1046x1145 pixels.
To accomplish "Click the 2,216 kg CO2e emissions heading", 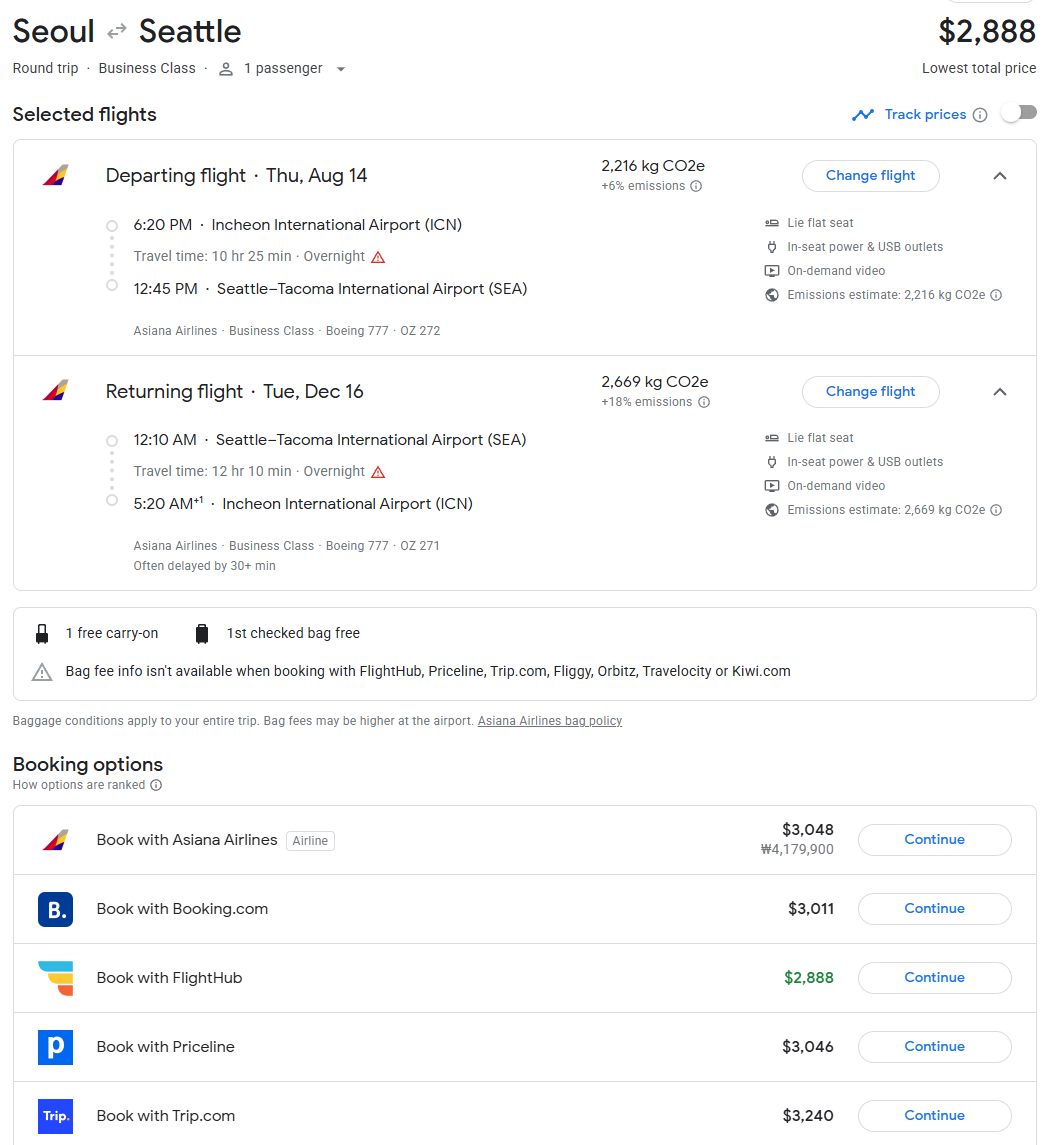I will [653, 166].
